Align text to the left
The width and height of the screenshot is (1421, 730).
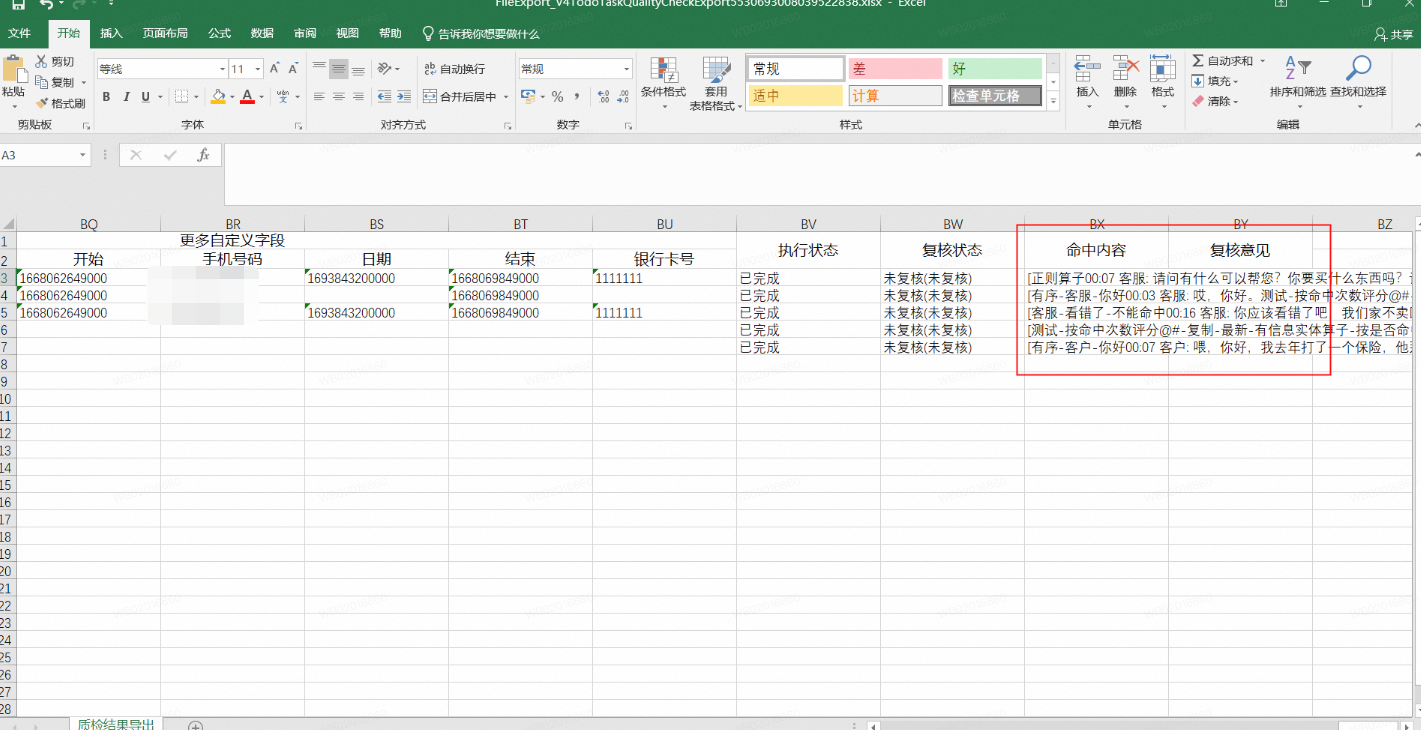point(319,97)
